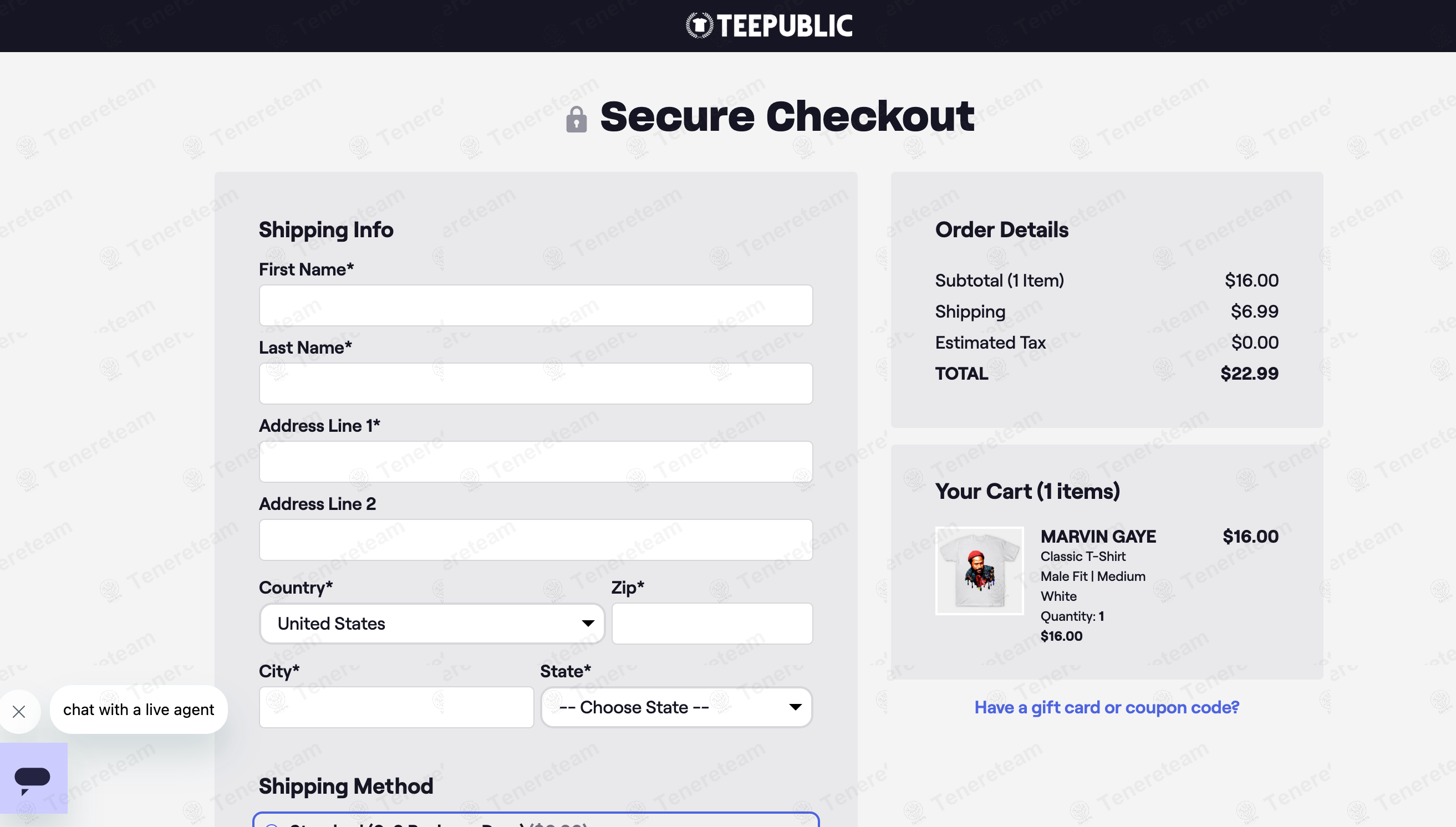Click inside the City input field

(396, 707)
